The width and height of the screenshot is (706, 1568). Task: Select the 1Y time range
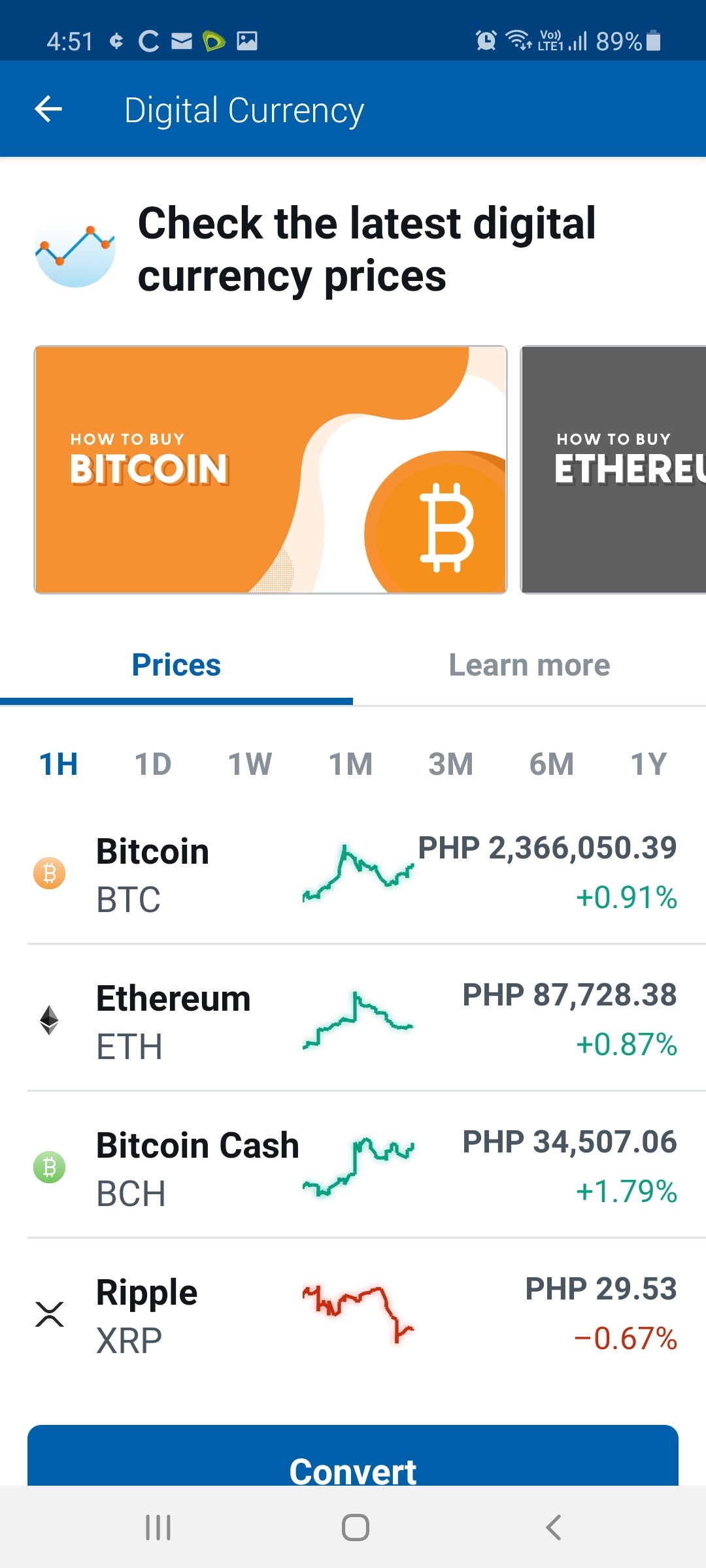[x=649, y=764]
